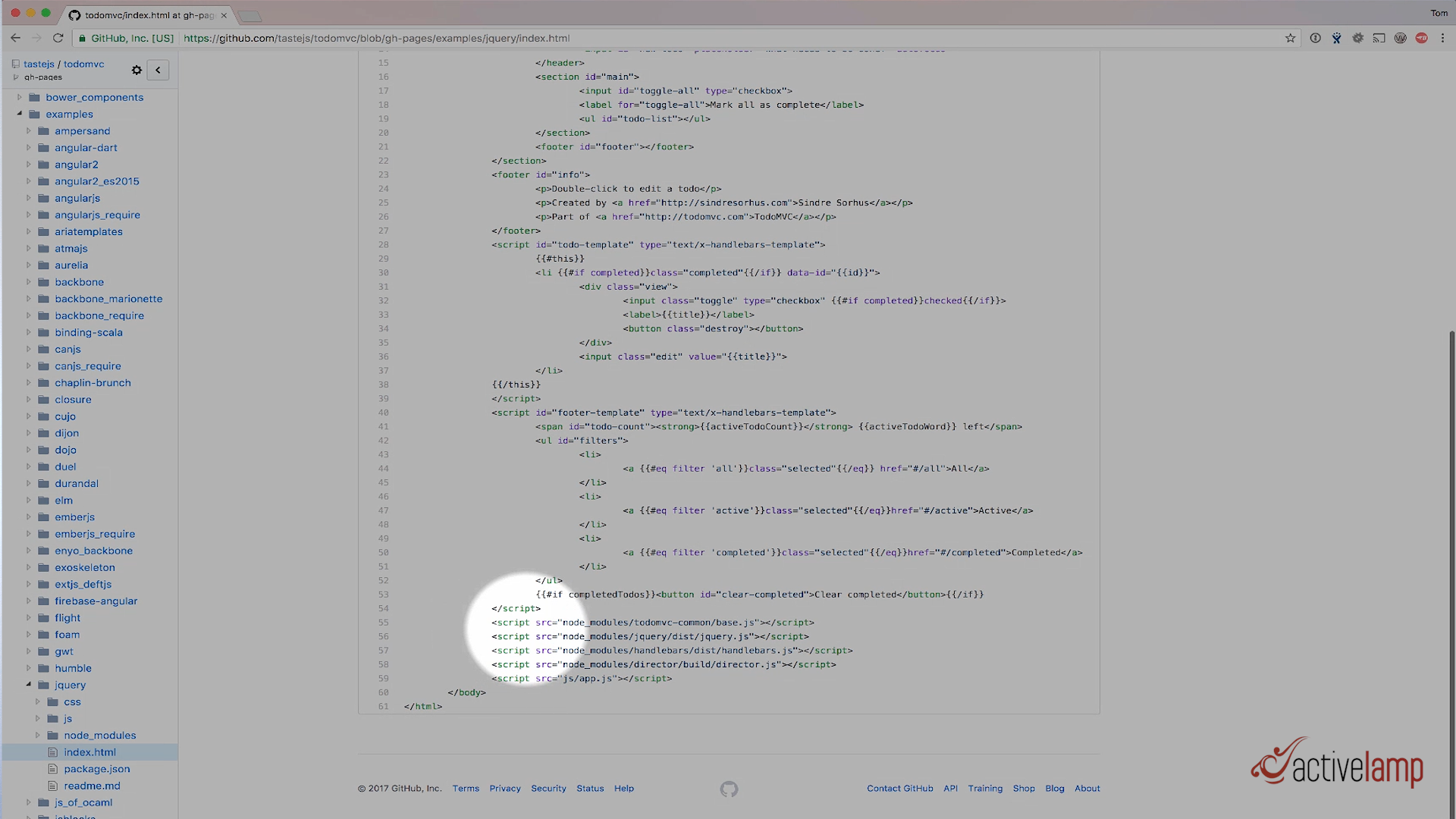Open the About footer link
The image size is (1456, 819).
coord(1087,789)
